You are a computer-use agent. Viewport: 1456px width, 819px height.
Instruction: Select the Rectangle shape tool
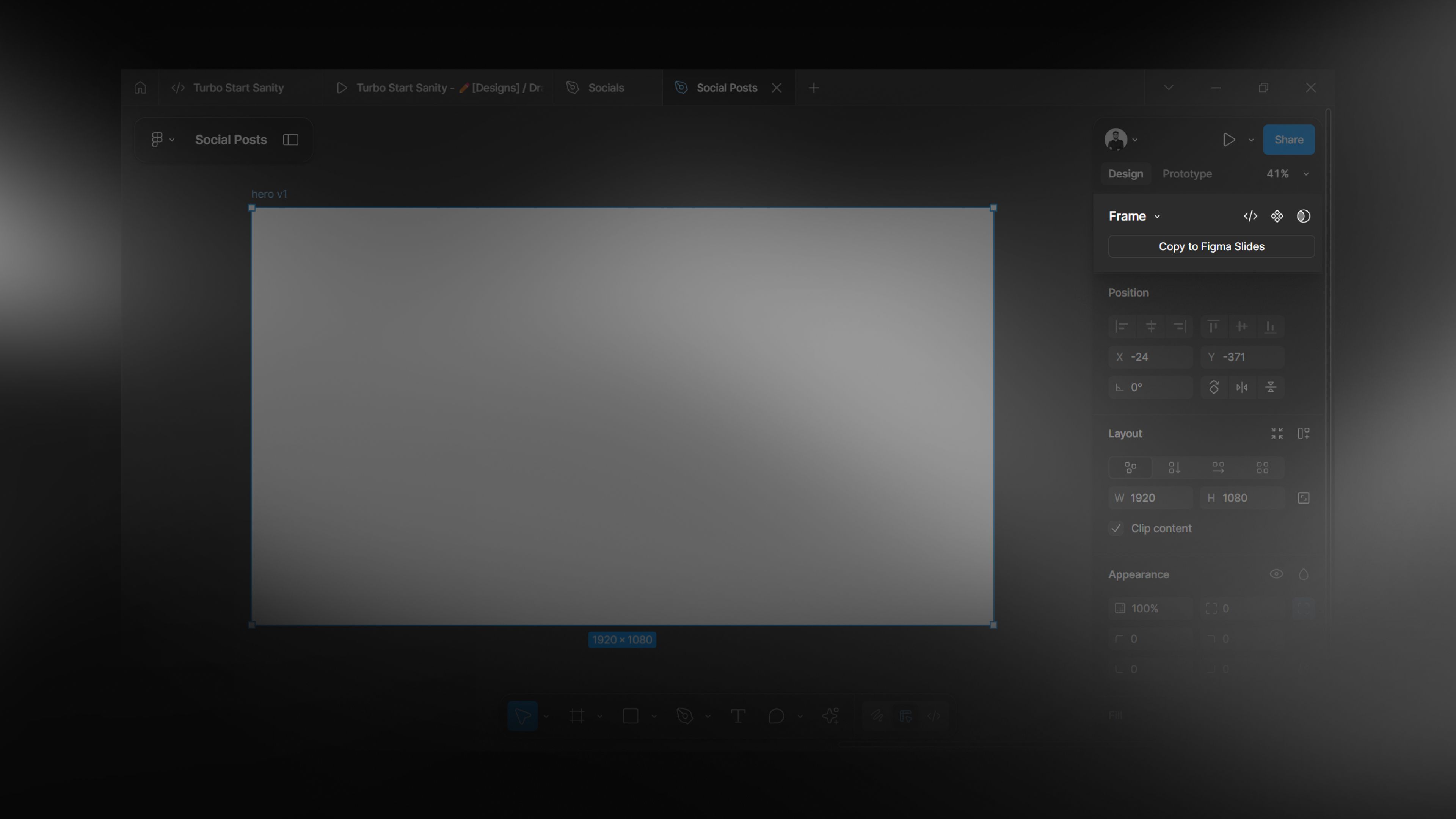click(630, 716)
